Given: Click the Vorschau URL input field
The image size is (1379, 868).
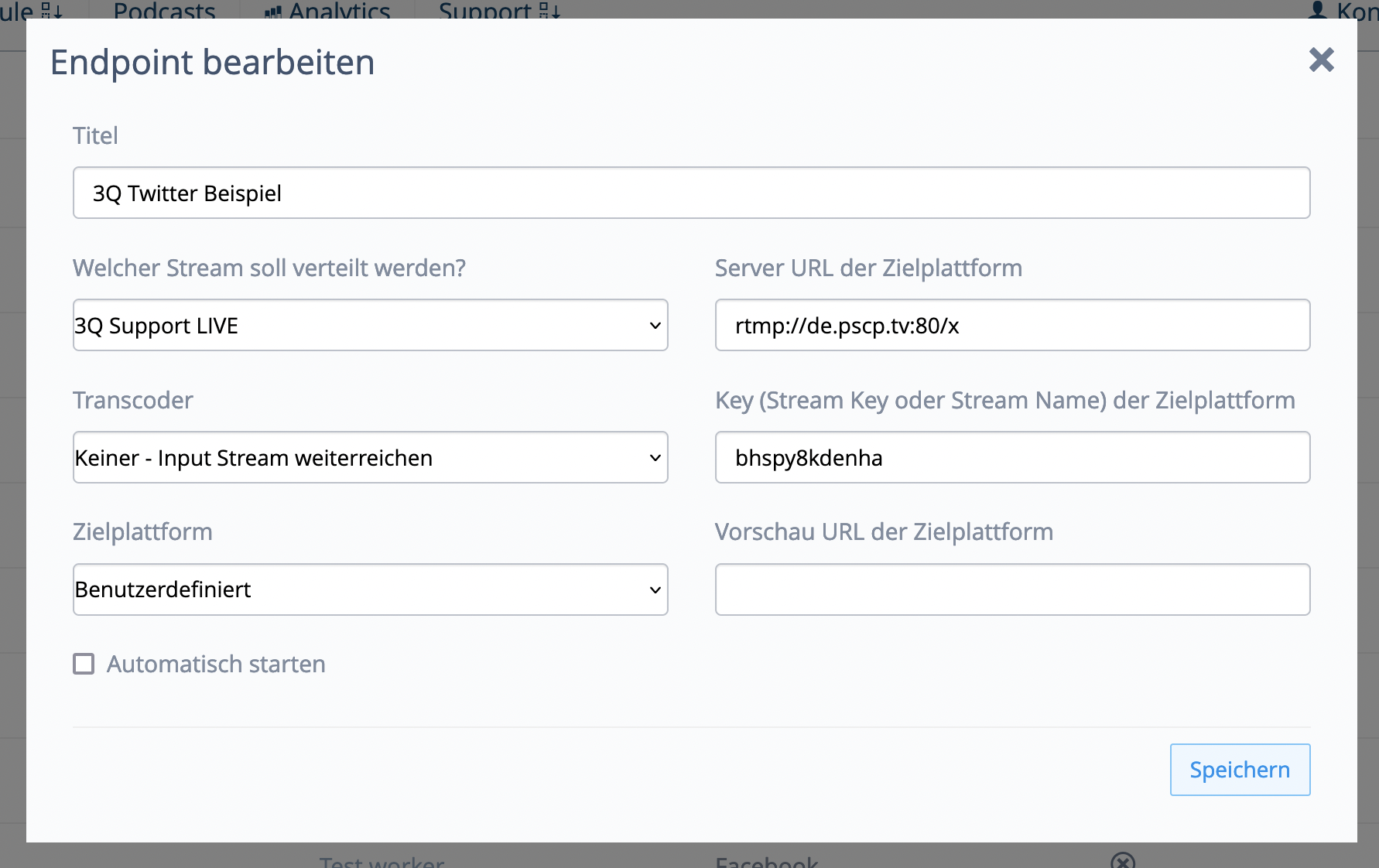Looking at the screenshot, I should [x=1012, y=589].
